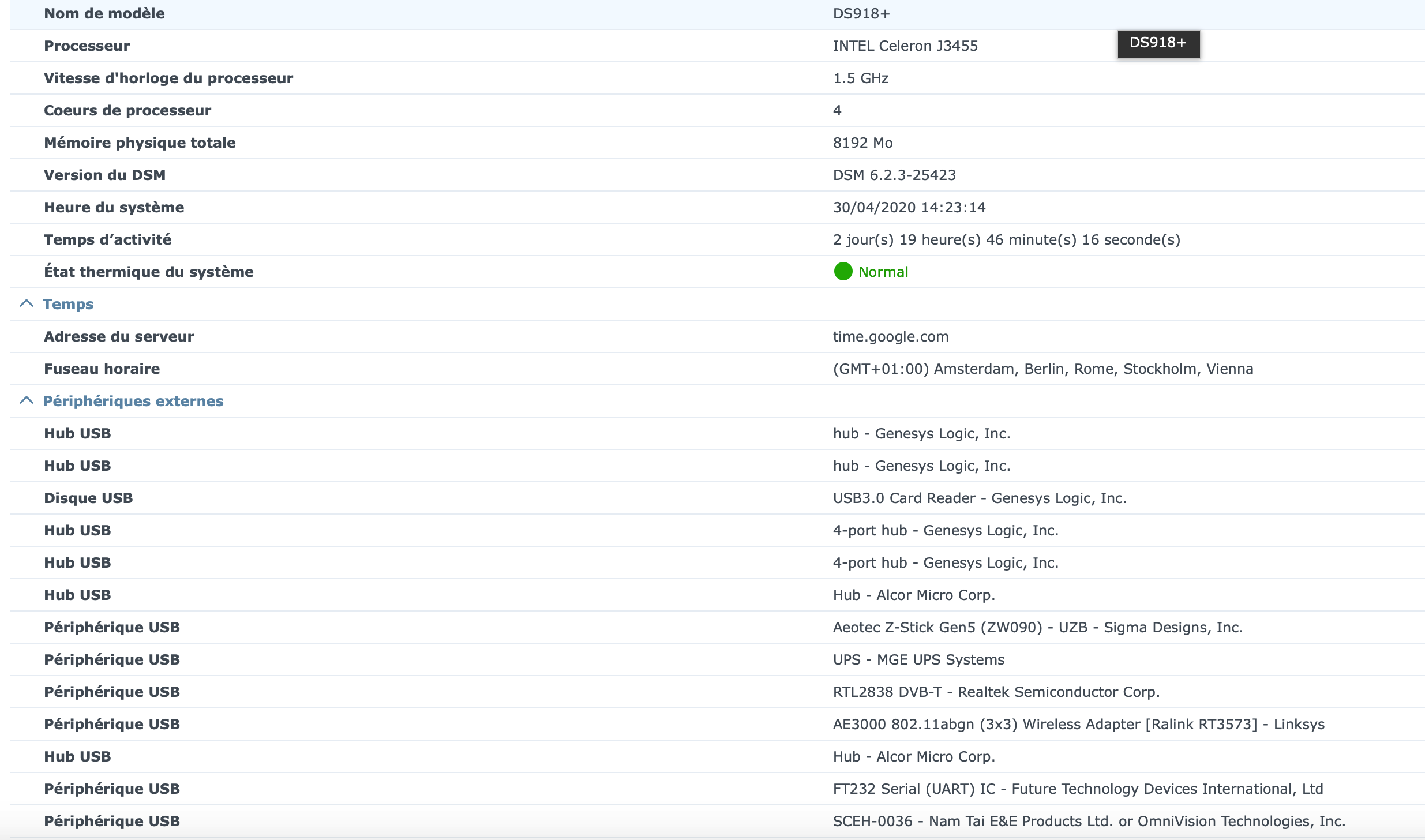The width and height of the screenshot is (1425, 840).
Task: Collapse the Périphériques externes section chevron
Action: click(x=27, y=400)
